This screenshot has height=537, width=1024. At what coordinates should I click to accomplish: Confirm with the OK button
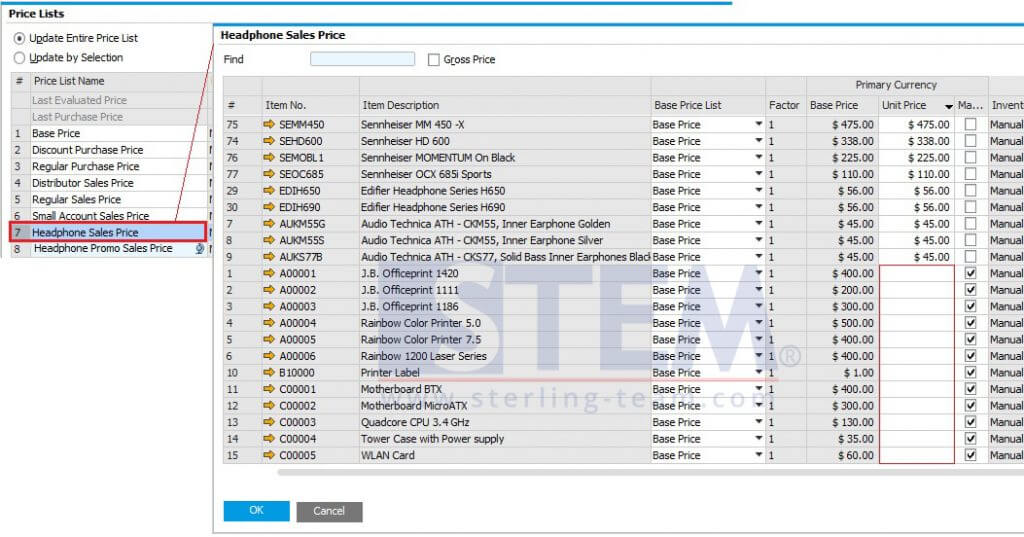[x=256, y=511]
